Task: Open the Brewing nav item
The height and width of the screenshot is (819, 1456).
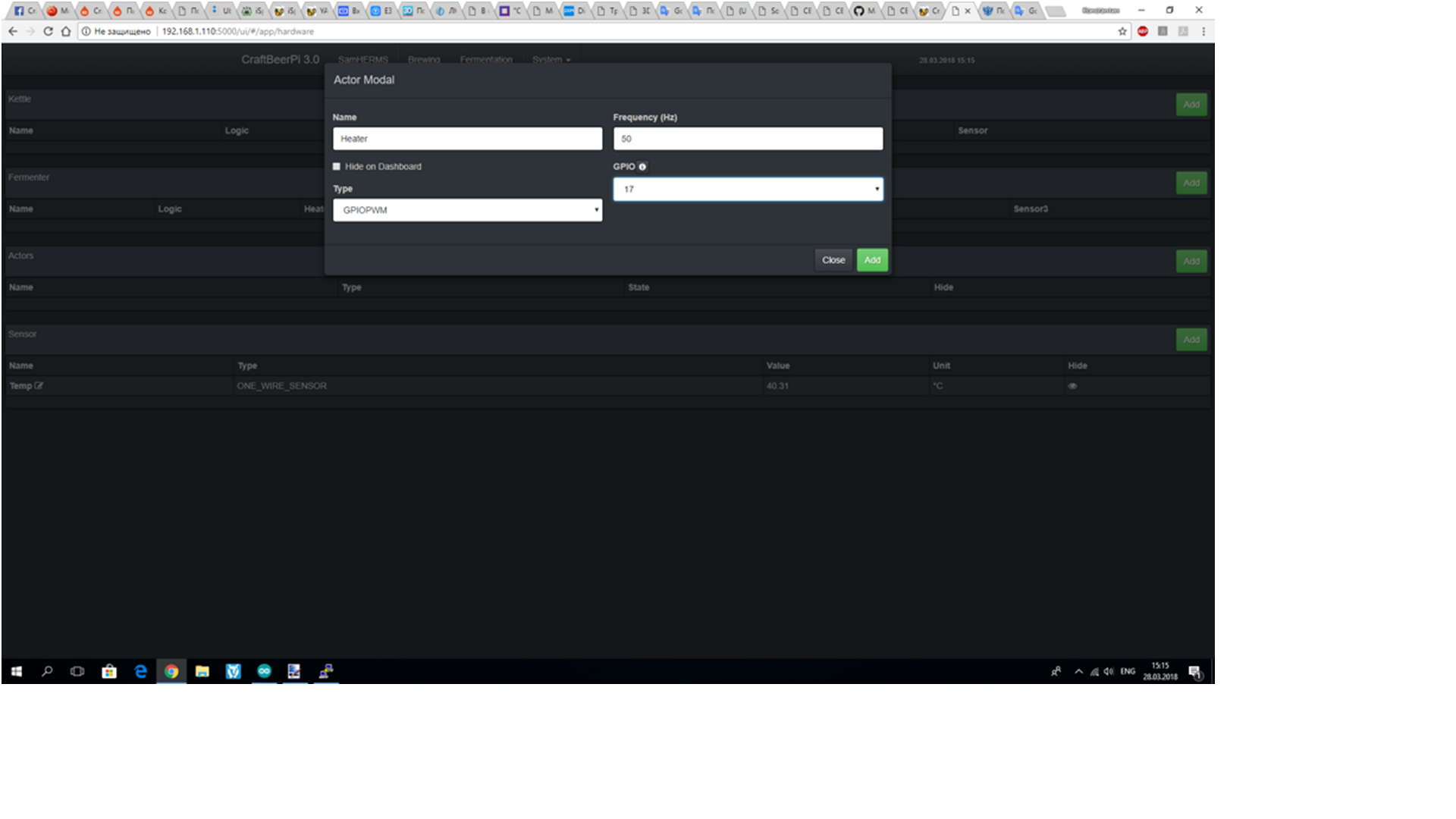Action: tap(424, 60)
